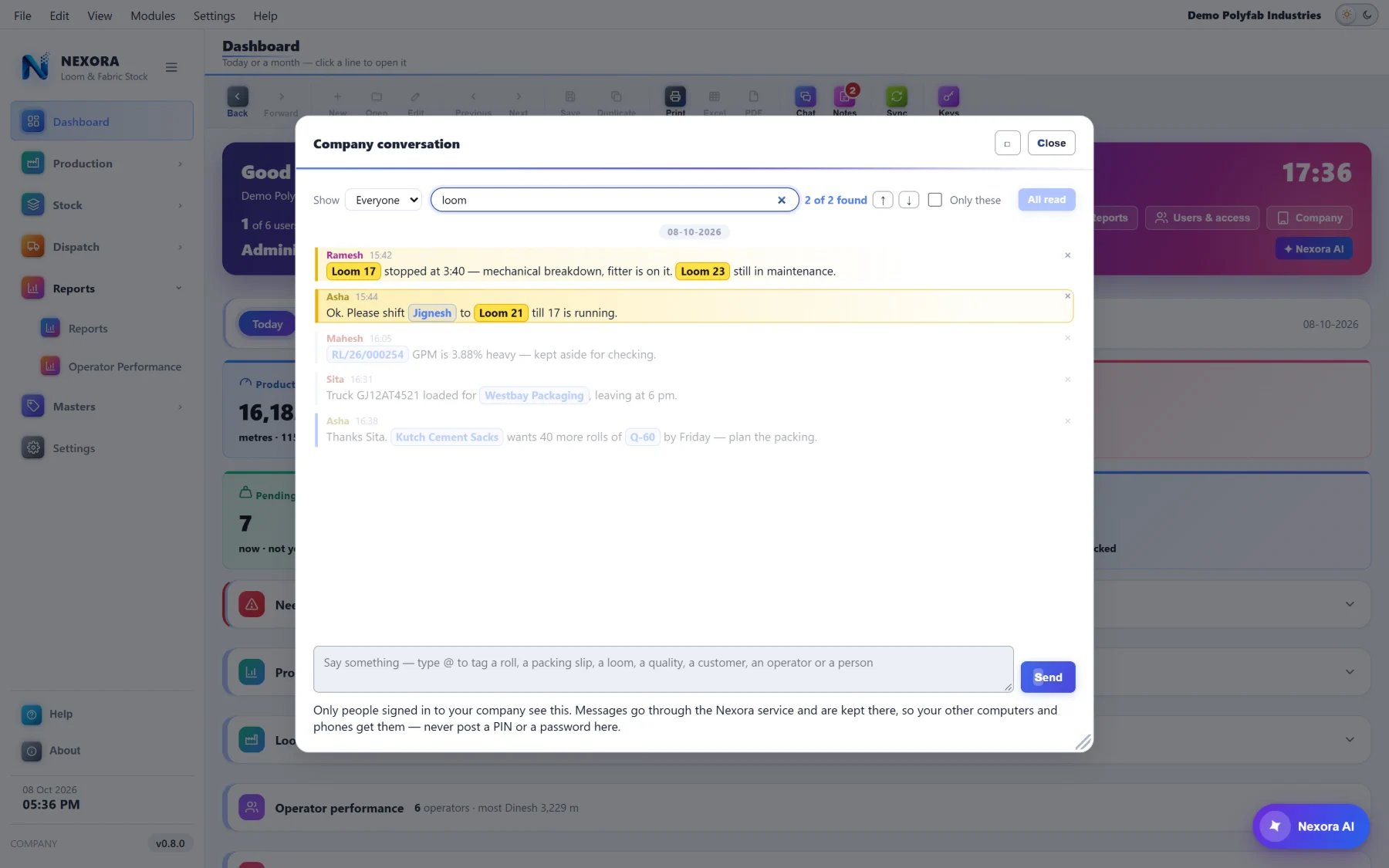Viewport: 1389px width, 868px height.
Task: Close the Company conversation dialog
Action: pos(1051,143)
